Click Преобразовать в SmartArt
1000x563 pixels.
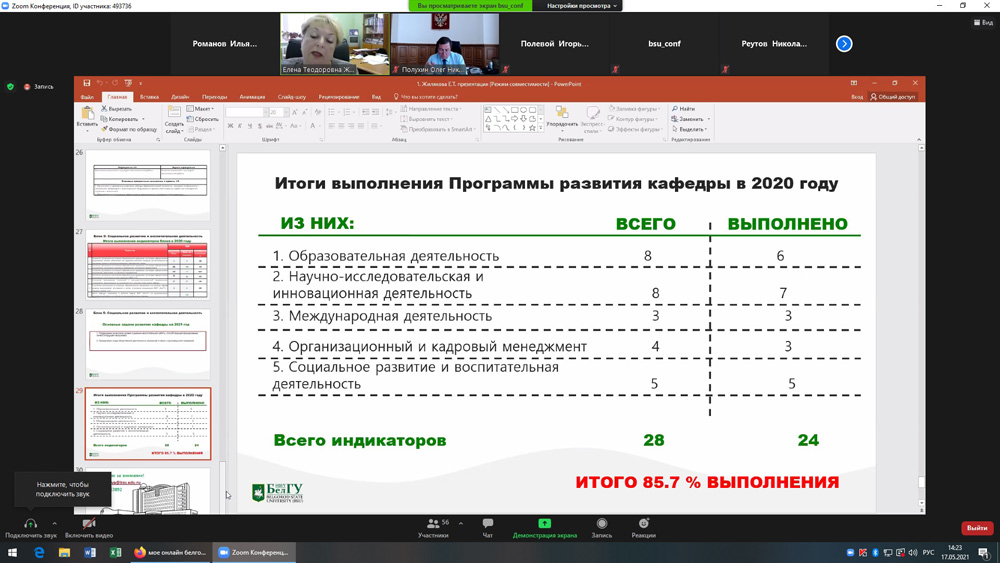pyautogui.click(x=438, y=129)
